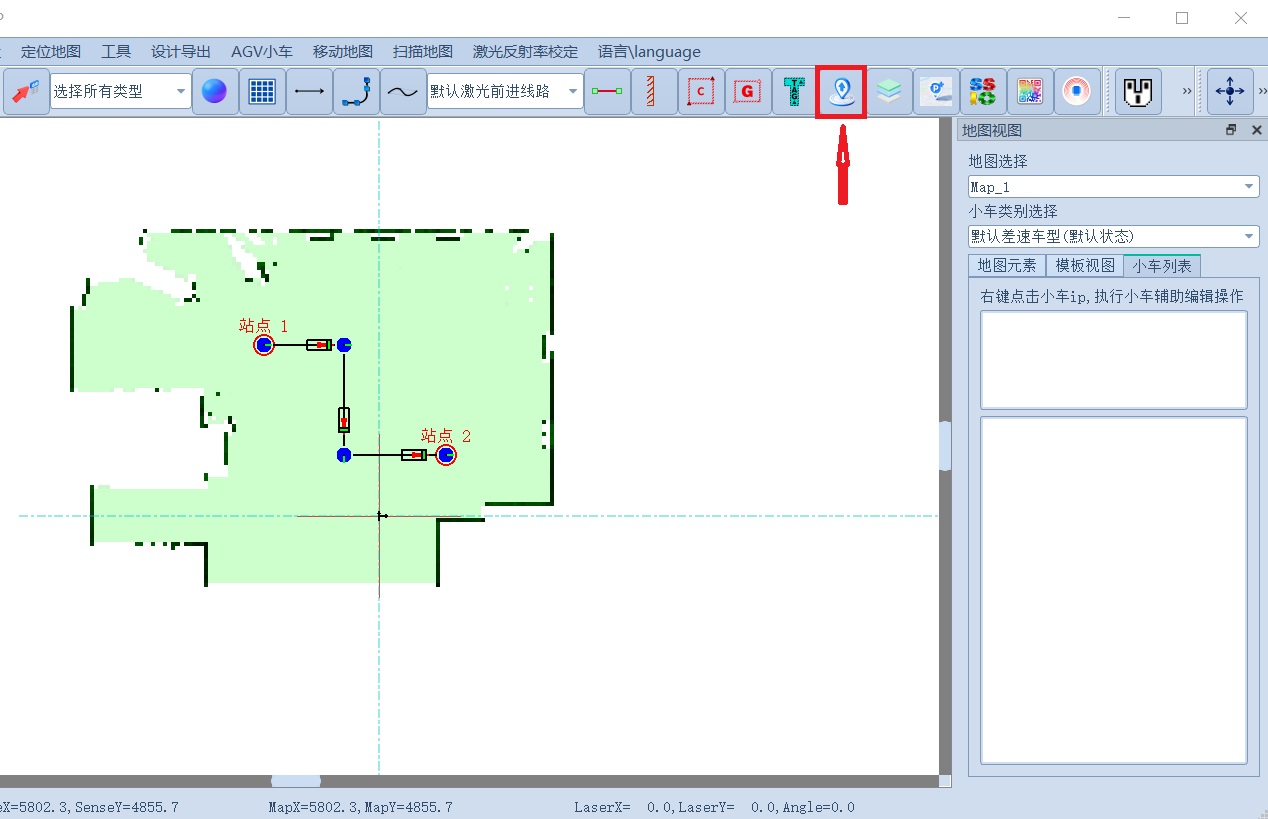Open the 移动地图 menu
The height and width of the screenshot is (819, 1268).
tap(343, 52)
